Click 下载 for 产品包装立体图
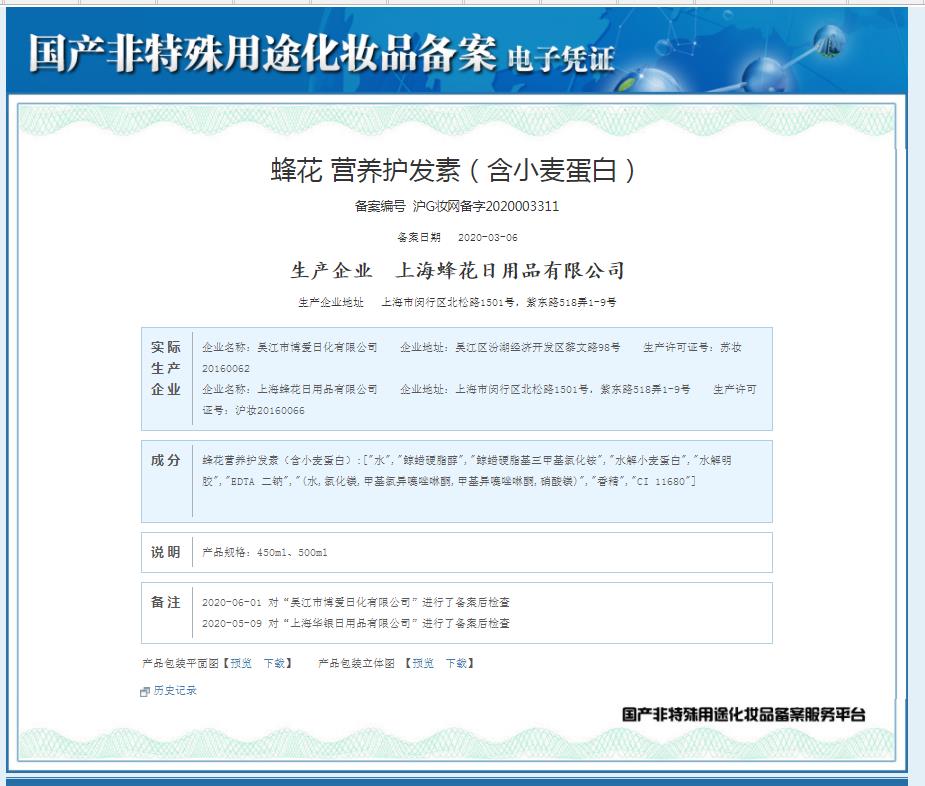 pyautogui.click(x=457, y=663)
